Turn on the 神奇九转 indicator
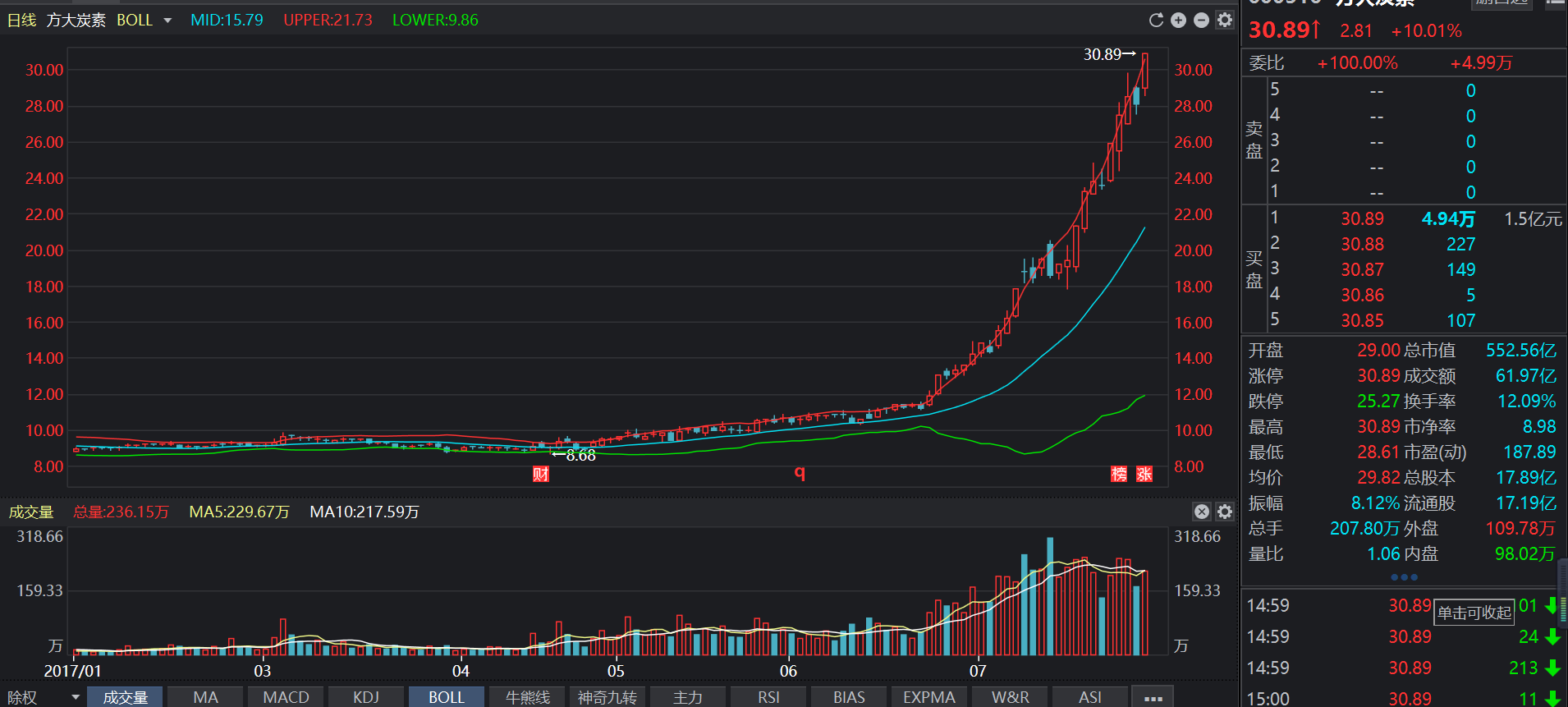The height and width of the screenshot is (707, 1568). (x=607, y=697)
